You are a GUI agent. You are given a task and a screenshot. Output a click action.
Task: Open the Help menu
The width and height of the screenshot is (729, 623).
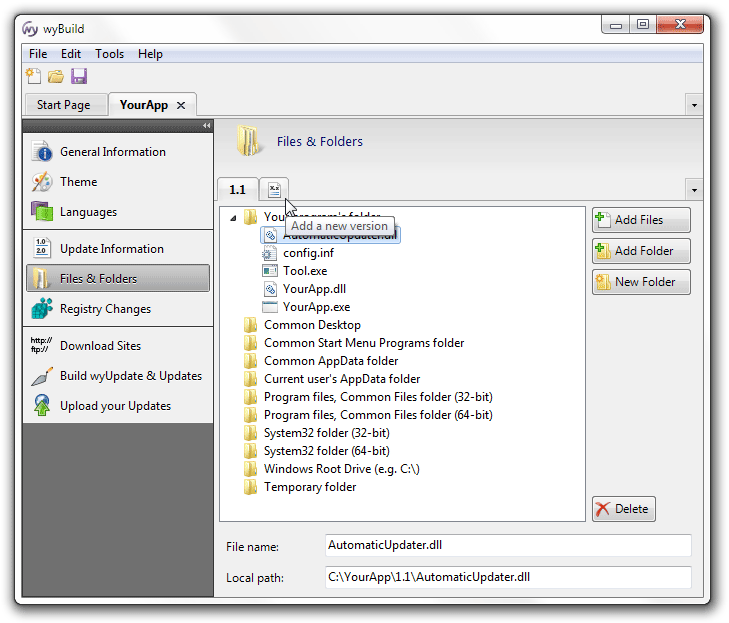150,54
